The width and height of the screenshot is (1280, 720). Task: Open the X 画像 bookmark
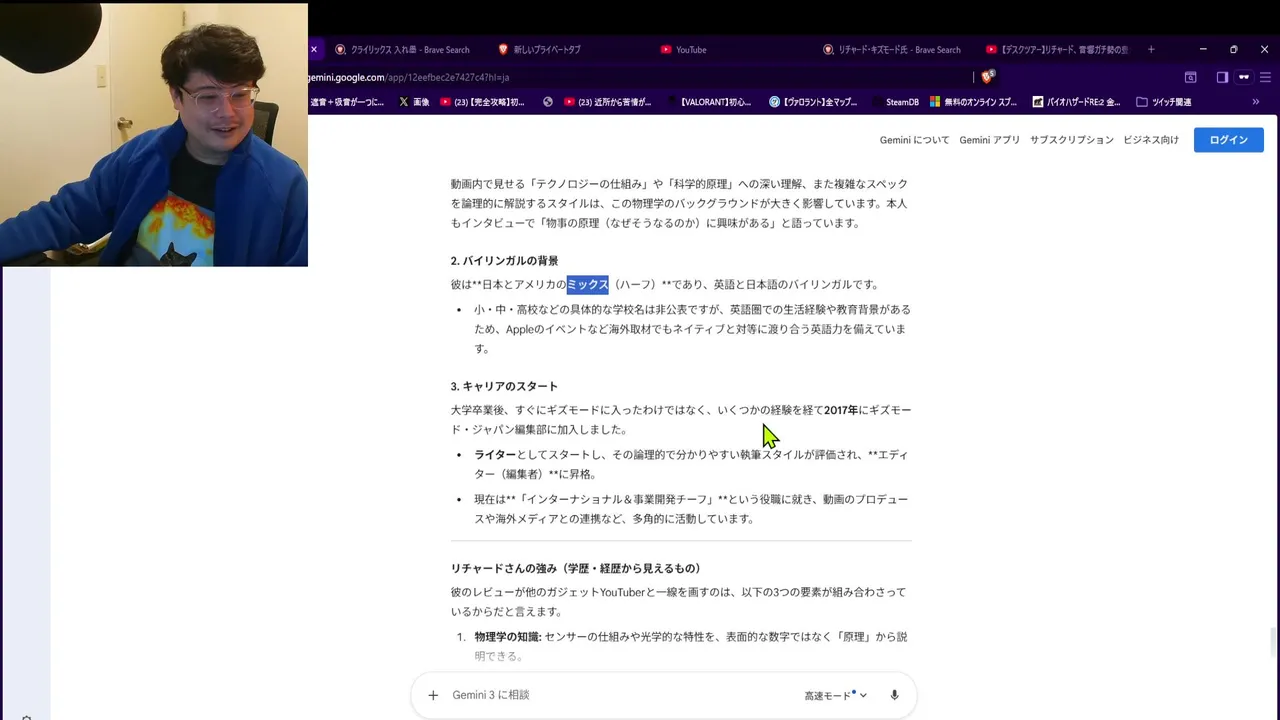(x=414, y=102)
